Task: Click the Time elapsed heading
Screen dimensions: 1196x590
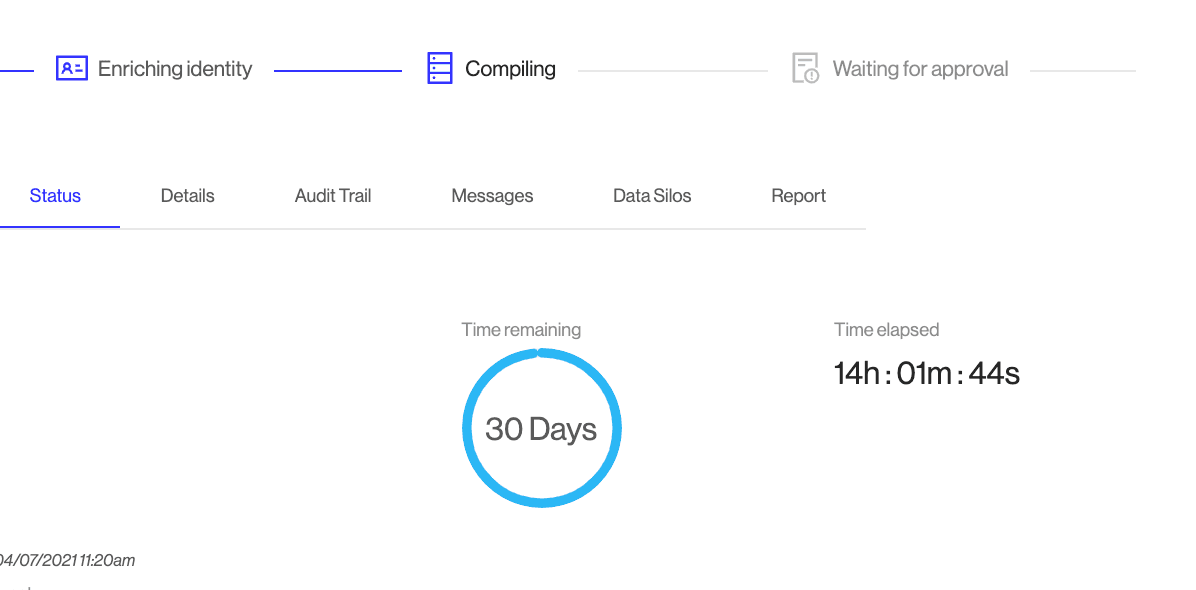Action: 887,330
